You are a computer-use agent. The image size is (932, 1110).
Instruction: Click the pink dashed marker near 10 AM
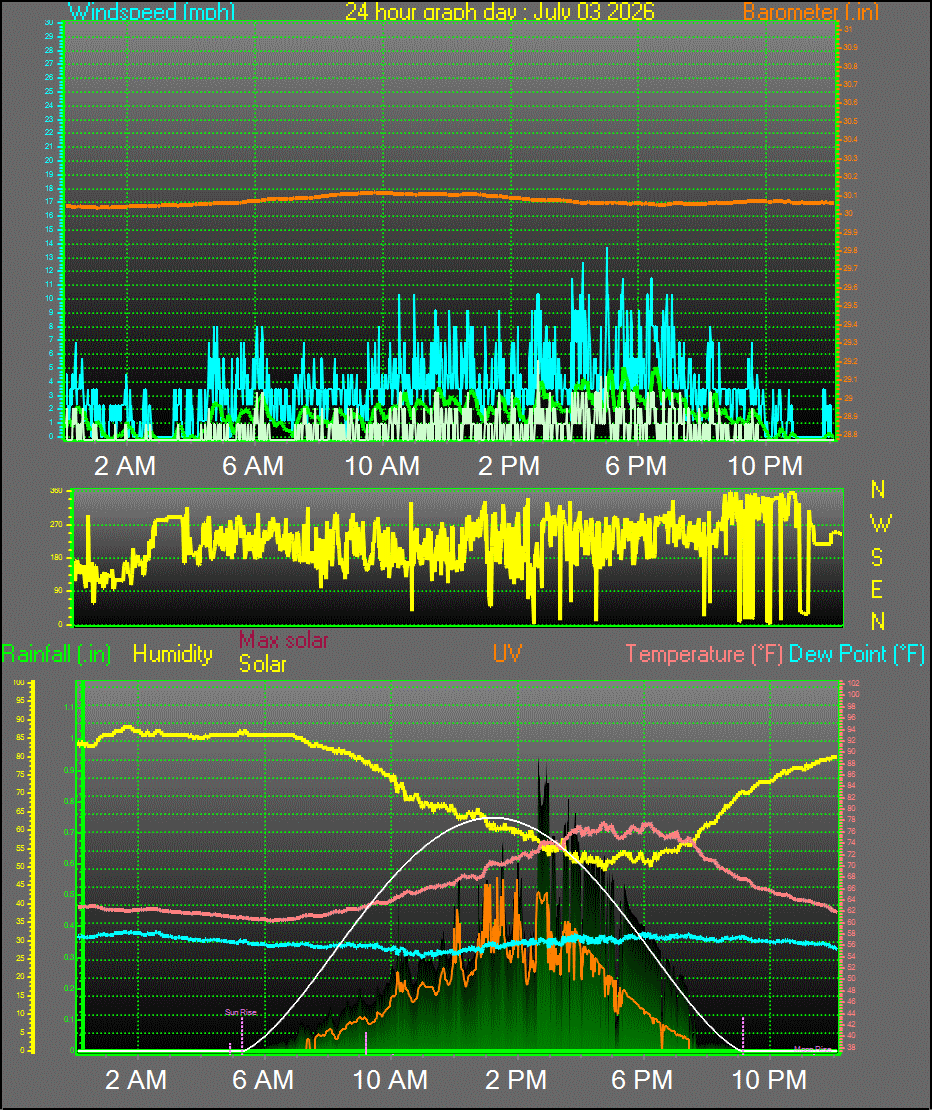(366, 1043)
